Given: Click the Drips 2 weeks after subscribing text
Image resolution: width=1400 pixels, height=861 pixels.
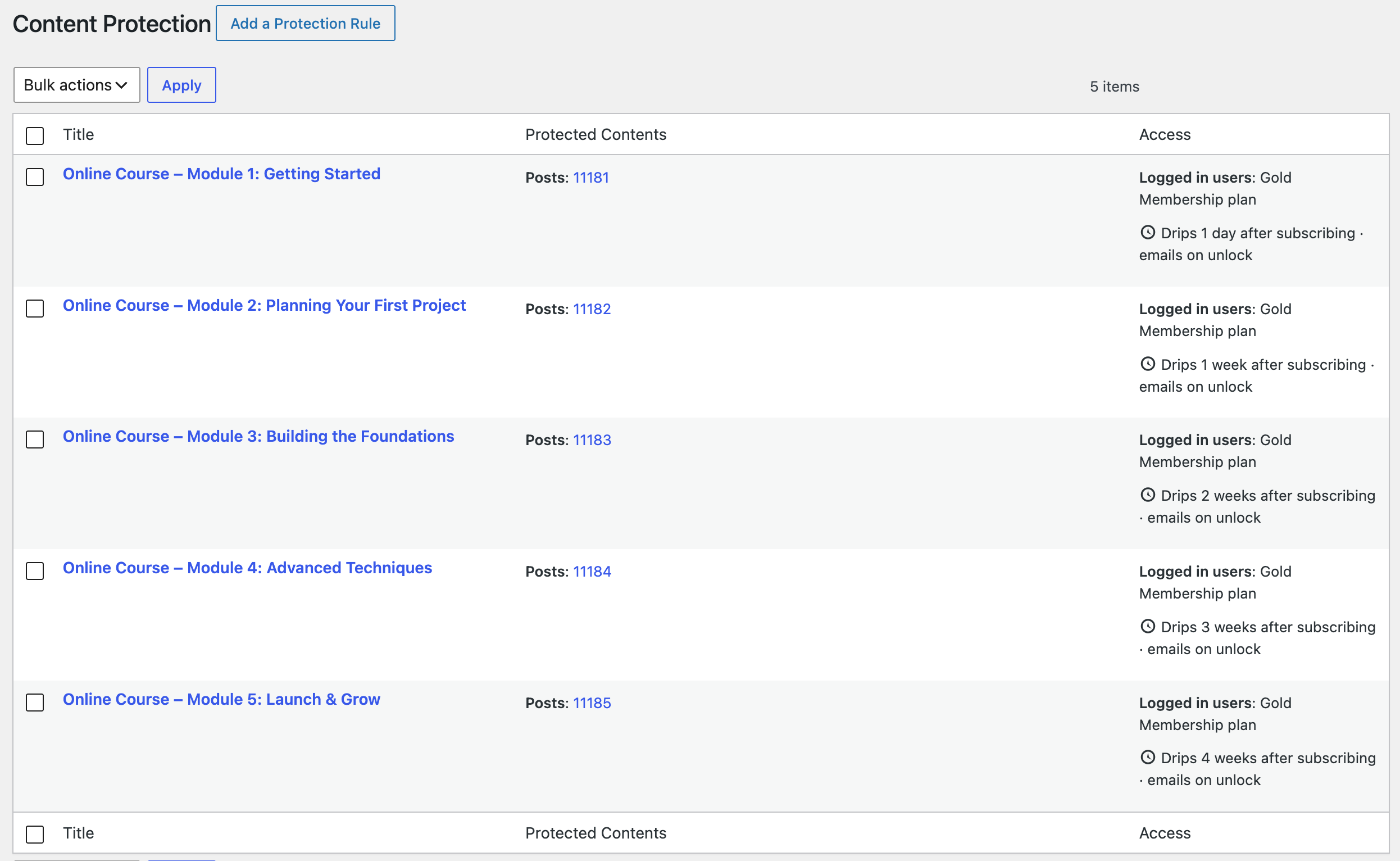Looking at the screenshot, I should click(x=1268, y=496).
